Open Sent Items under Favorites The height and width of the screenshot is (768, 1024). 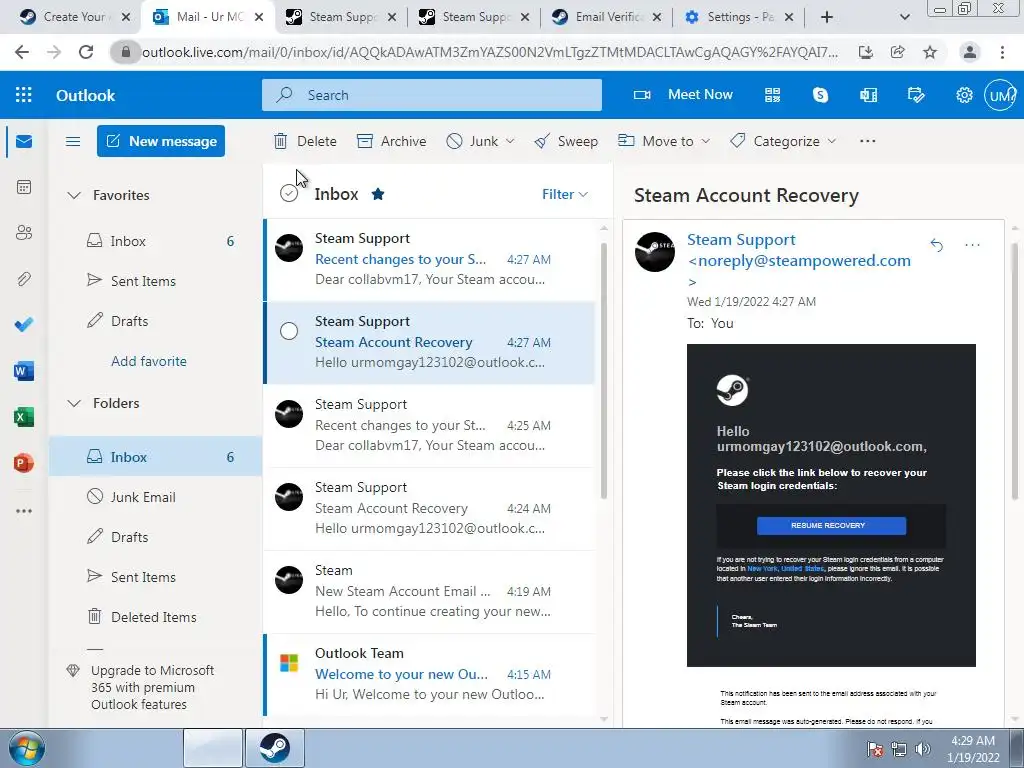point(155,281)
